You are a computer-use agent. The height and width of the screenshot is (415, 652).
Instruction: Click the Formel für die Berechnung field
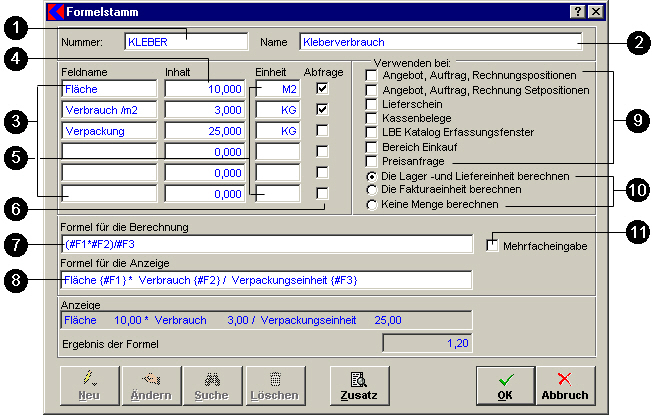(x=265, y=245)
